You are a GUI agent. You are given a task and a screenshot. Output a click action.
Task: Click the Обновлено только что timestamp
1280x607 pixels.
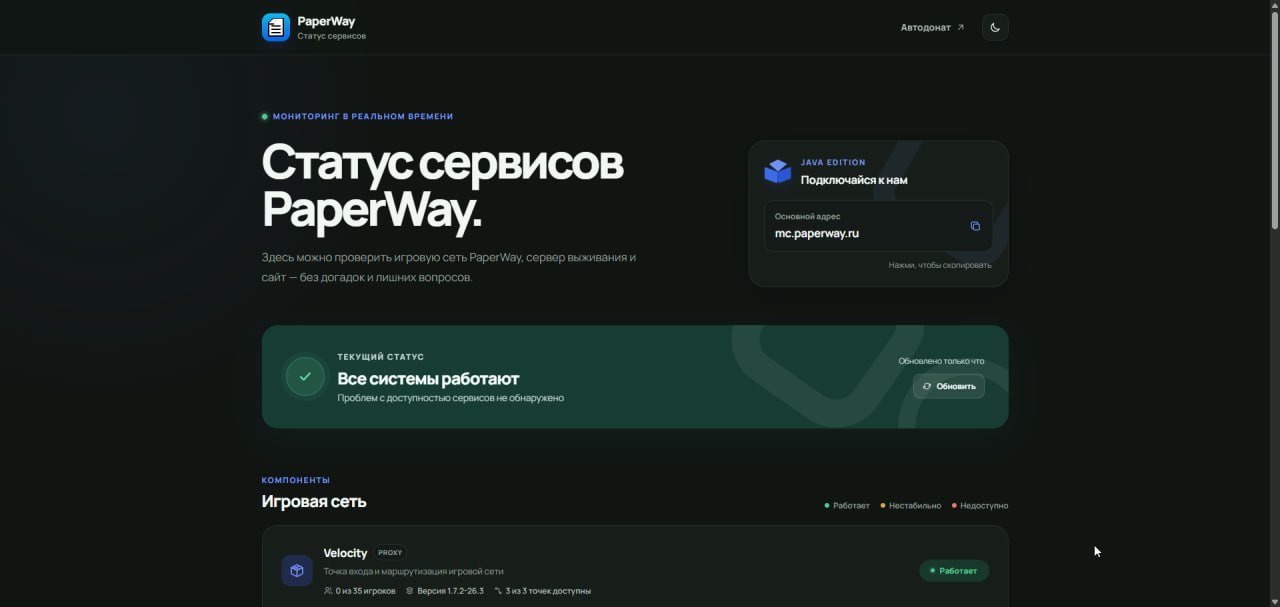[941, 361]
